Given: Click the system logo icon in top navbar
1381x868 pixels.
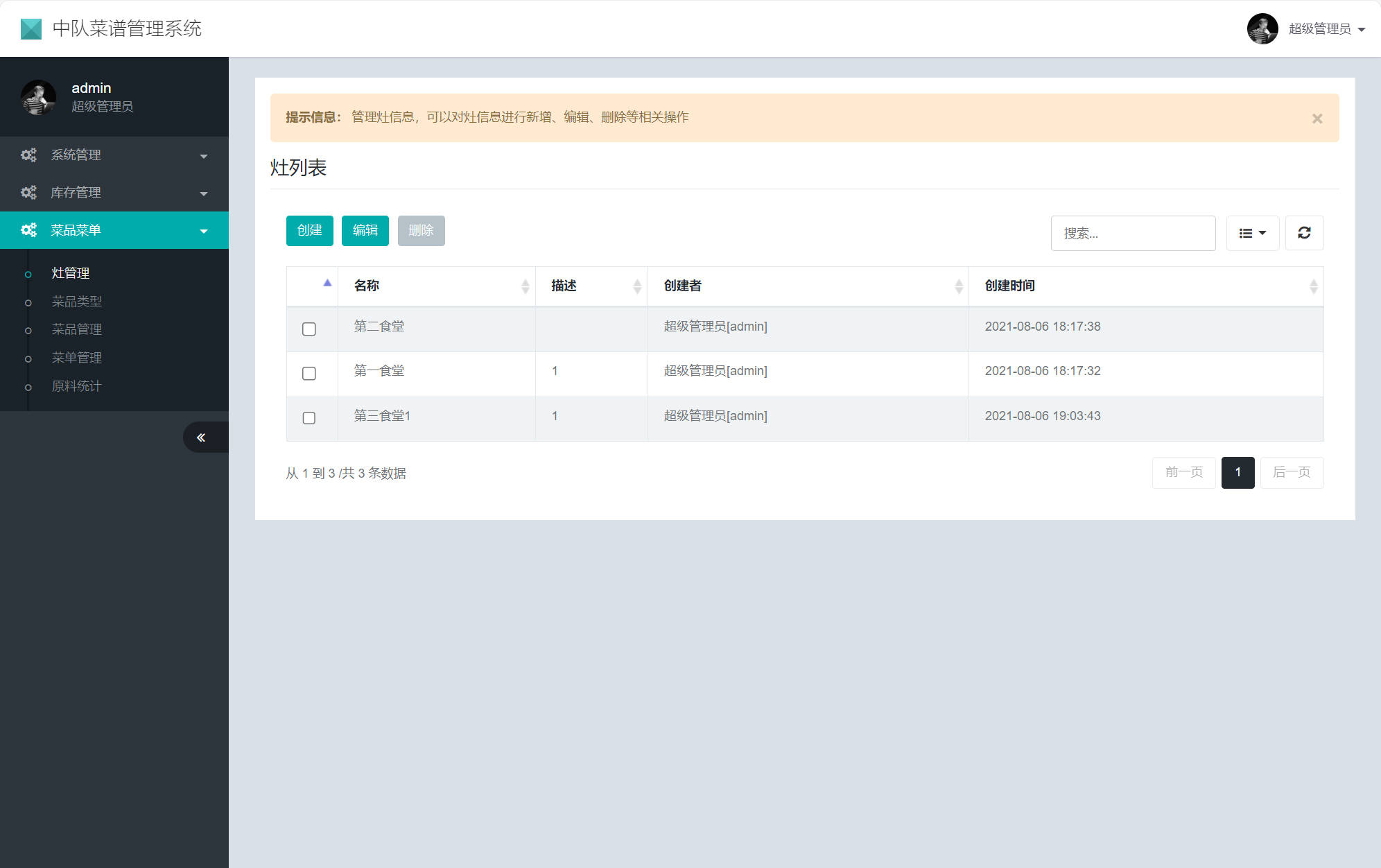Looking at the screenshot, I should pos(31,28).
